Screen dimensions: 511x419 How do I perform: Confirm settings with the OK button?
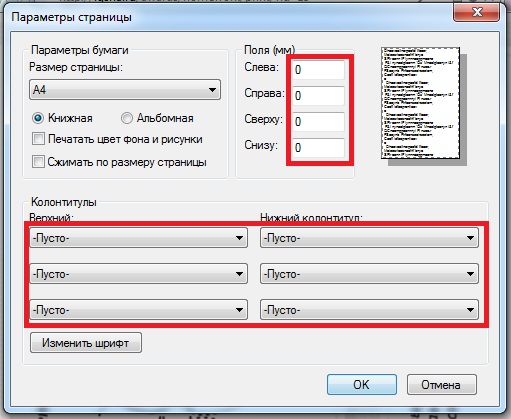click(362, 384)
